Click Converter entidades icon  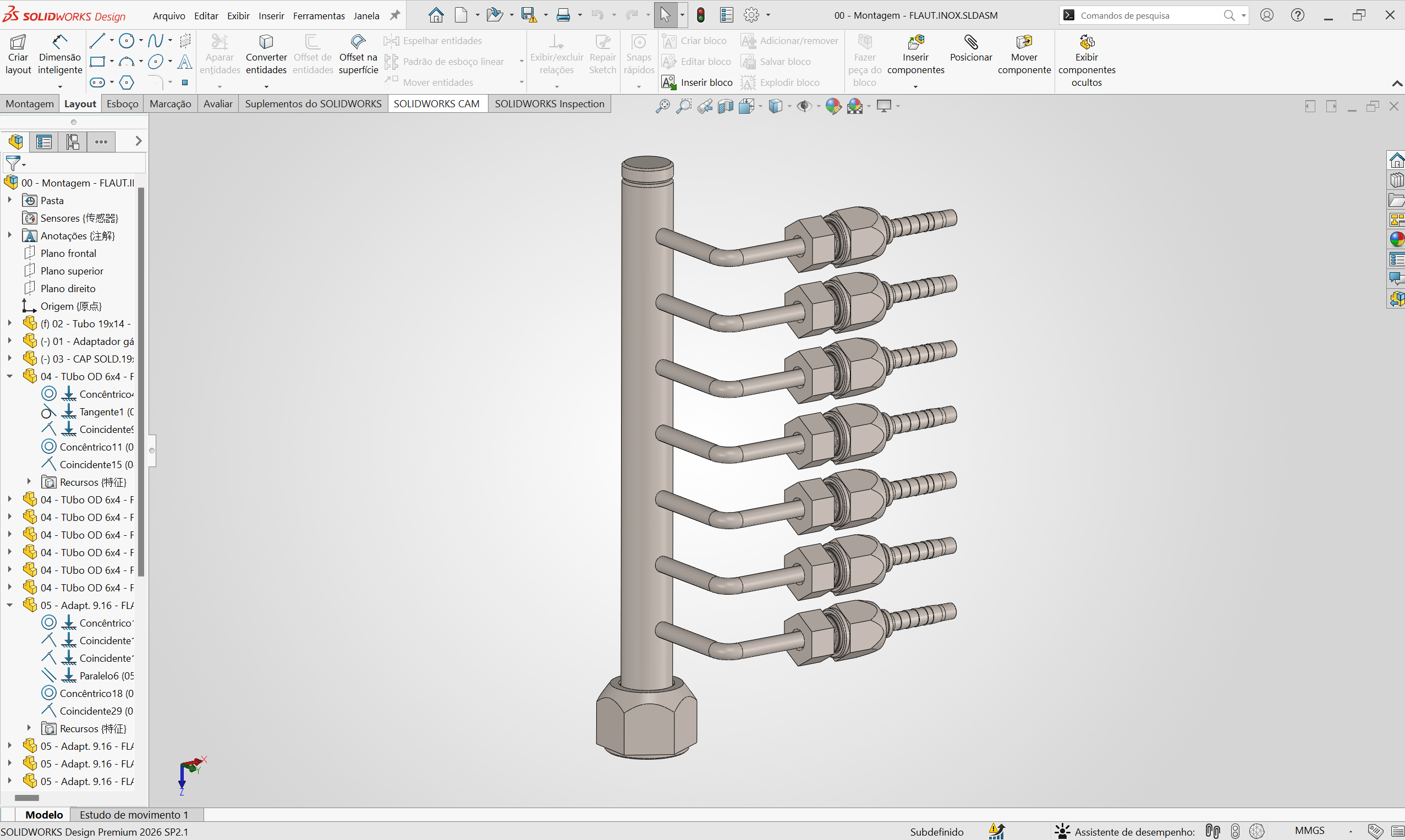266,54
